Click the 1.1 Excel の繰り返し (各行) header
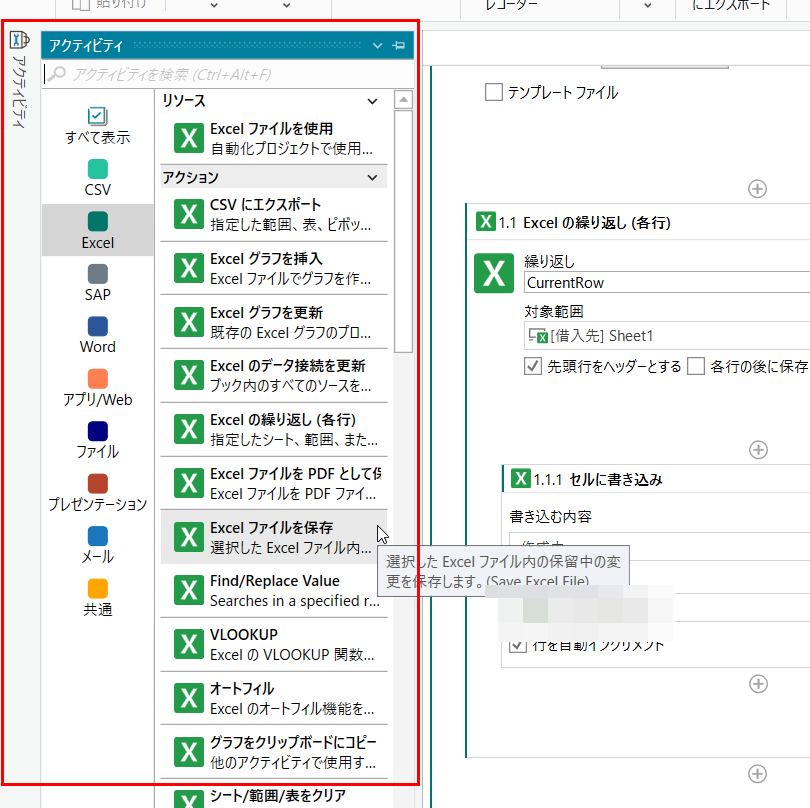The height and width of the screenshot is (808, 810). tap(638, 223)
